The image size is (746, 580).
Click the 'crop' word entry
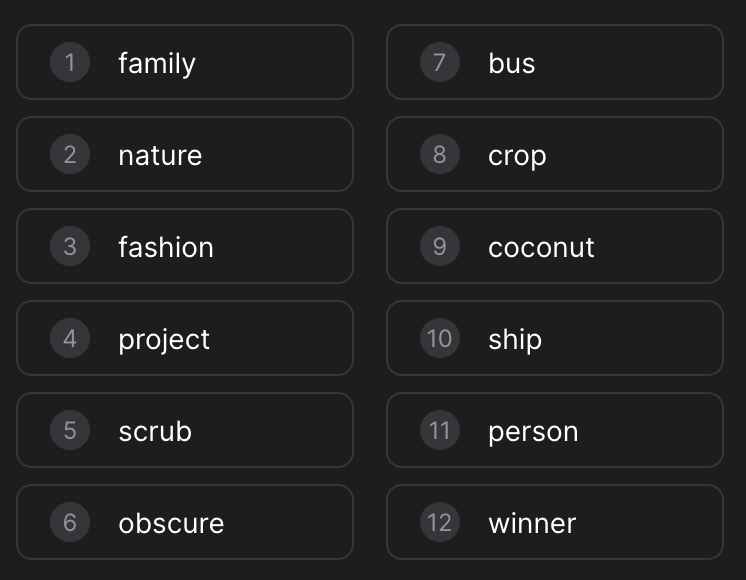(555, 154)
